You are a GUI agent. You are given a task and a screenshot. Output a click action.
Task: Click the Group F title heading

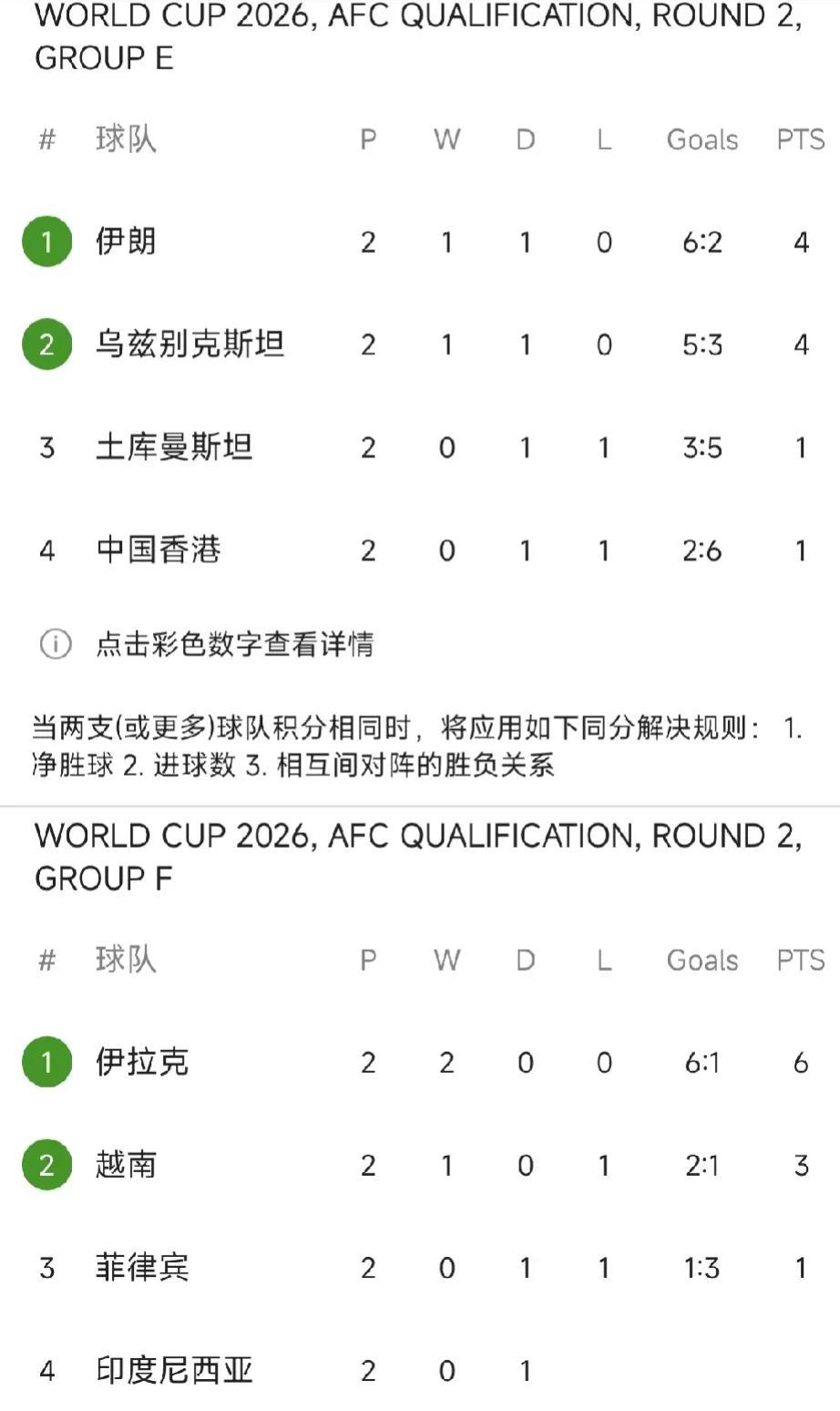(419, 857)
